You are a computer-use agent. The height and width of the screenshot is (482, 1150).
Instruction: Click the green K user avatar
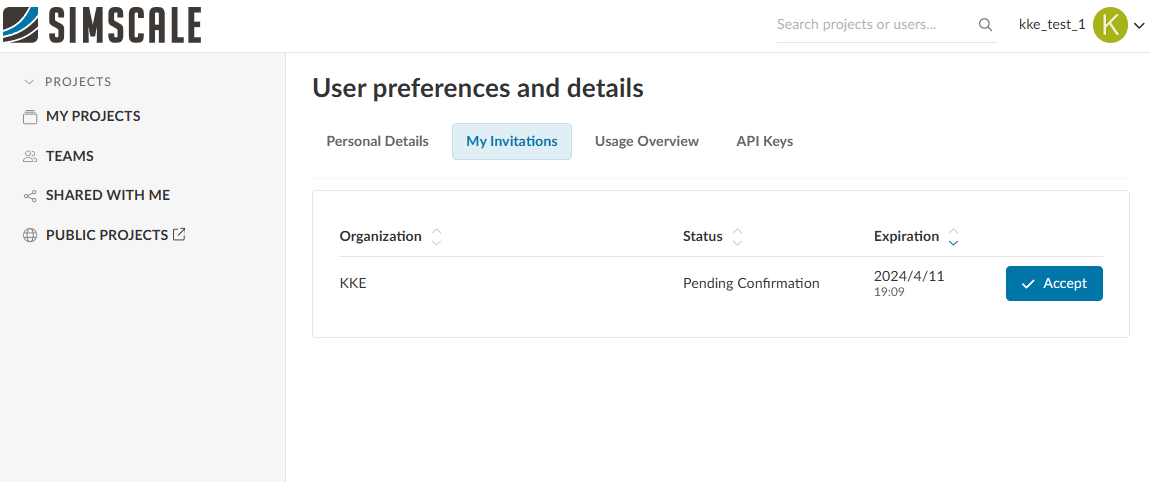(1110, 25)
